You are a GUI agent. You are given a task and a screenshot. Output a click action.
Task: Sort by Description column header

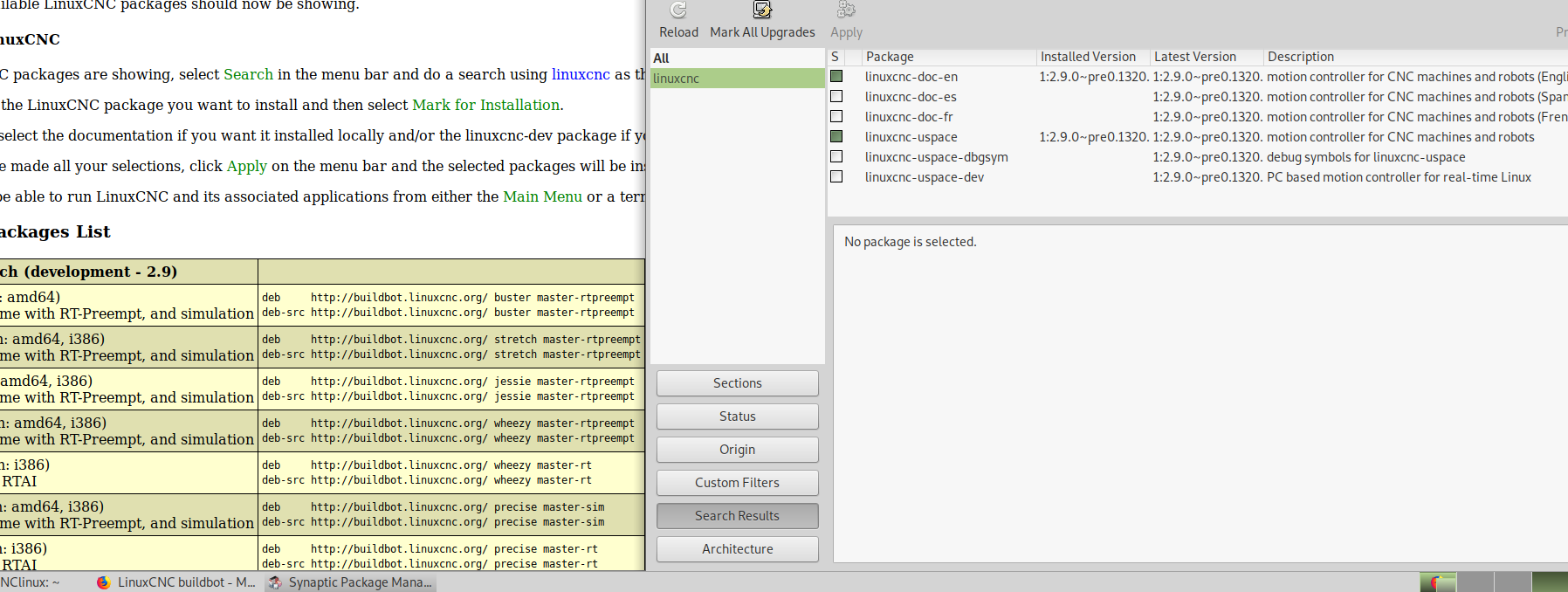click(1415, 57)
